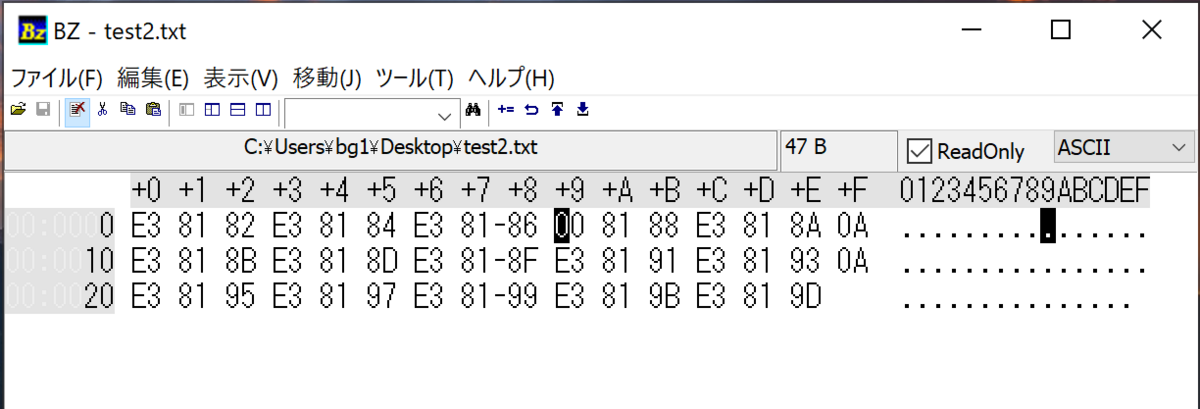
Task: Select byte 88 in the hex dump
Action: (666, 227)
